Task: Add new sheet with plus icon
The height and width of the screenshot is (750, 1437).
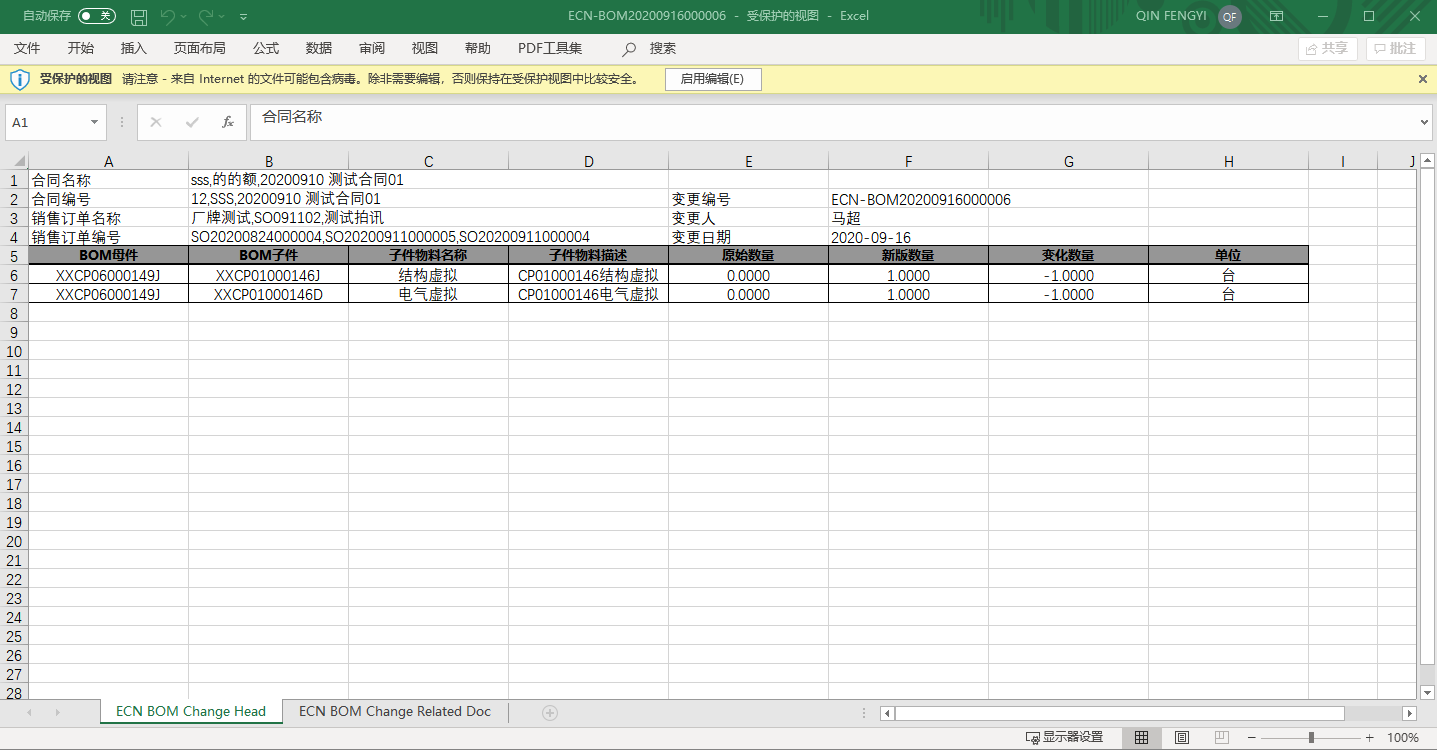Action: pyautogui.click(x=549, y=712)
